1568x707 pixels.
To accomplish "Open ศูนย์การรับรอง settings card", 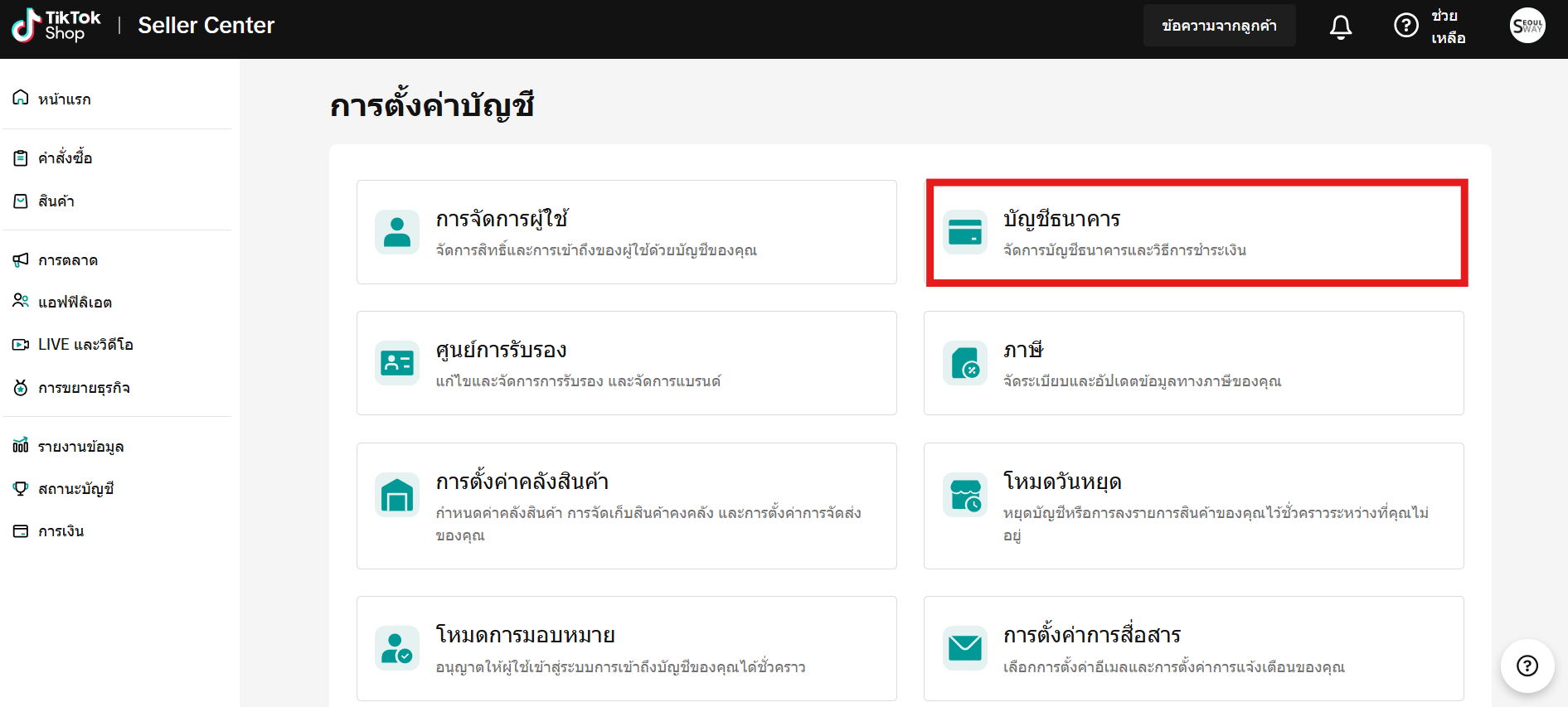I will click(x=626, y=363).
